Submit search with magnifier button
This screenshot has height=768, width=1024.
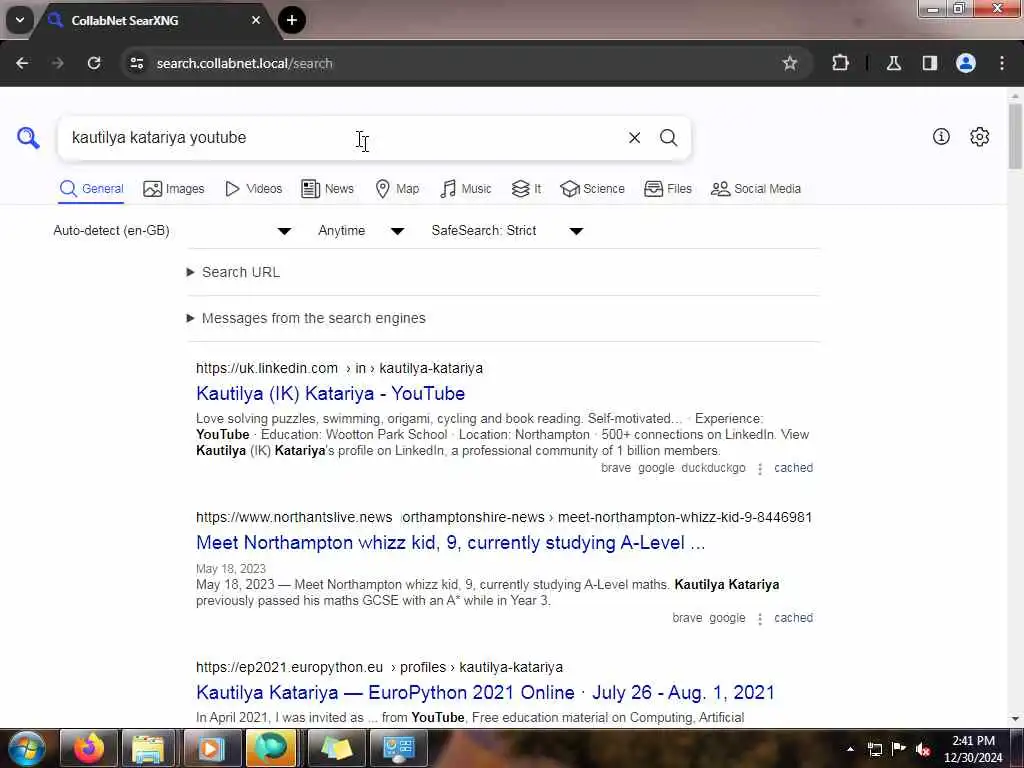[x=668, y=138]
